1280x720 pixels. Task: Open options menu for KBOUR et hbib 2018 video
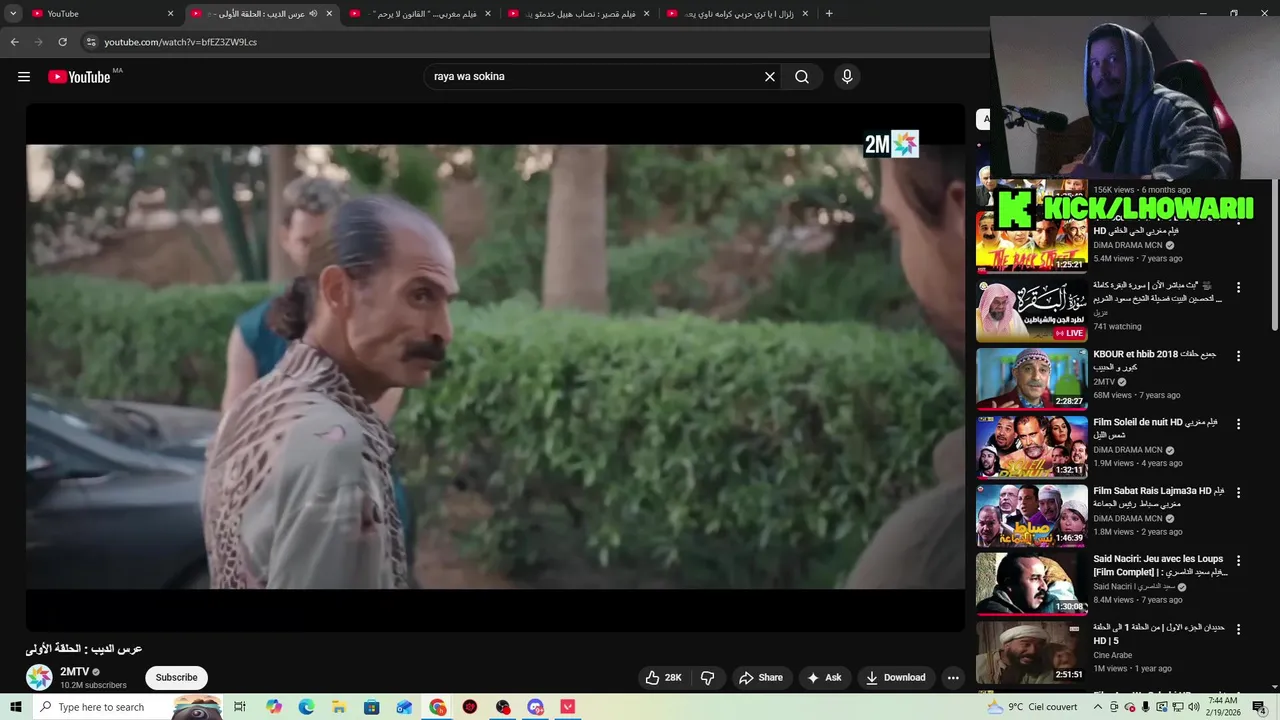(1238, 356)
